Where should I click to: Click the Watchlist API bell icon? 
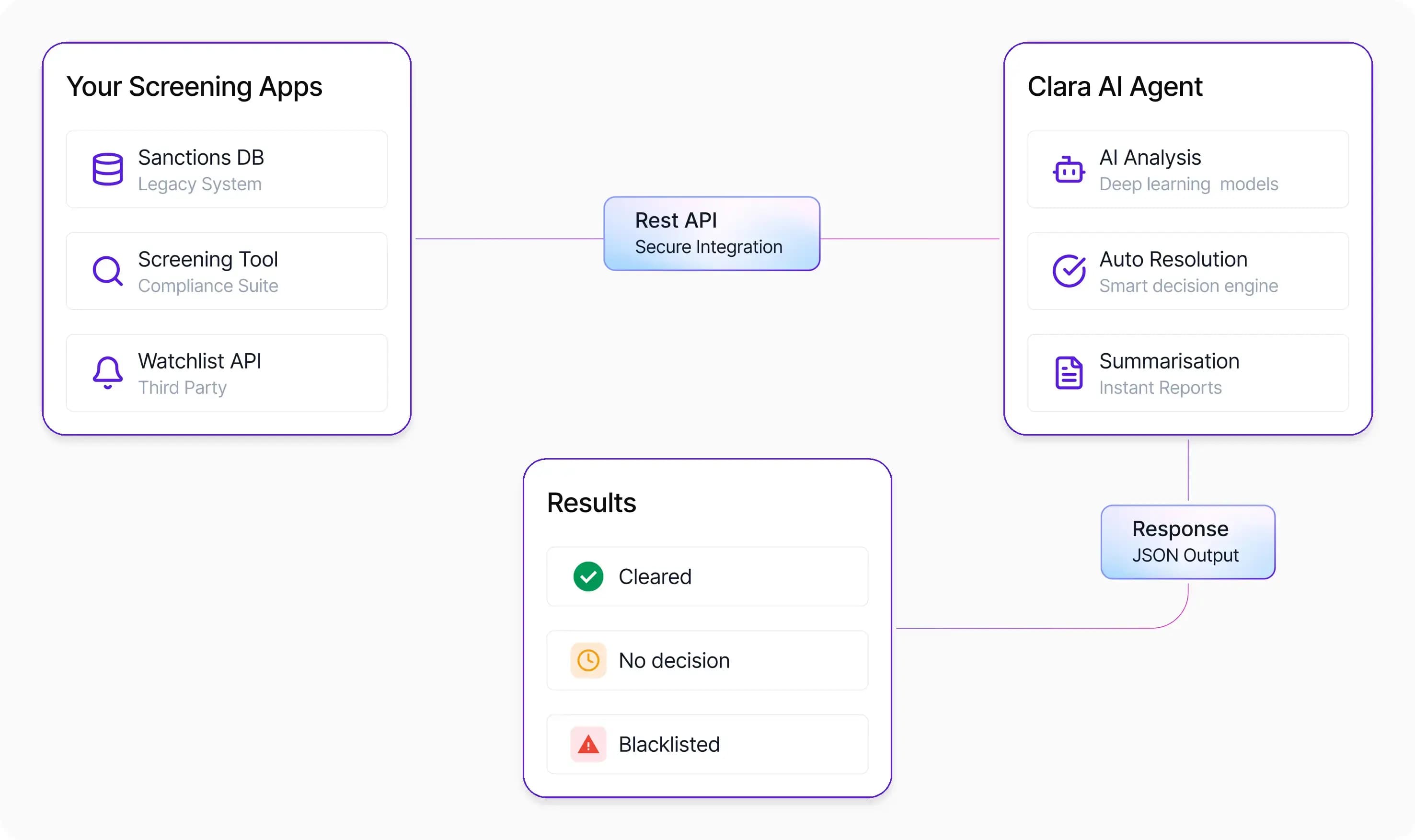coord(107,372)
